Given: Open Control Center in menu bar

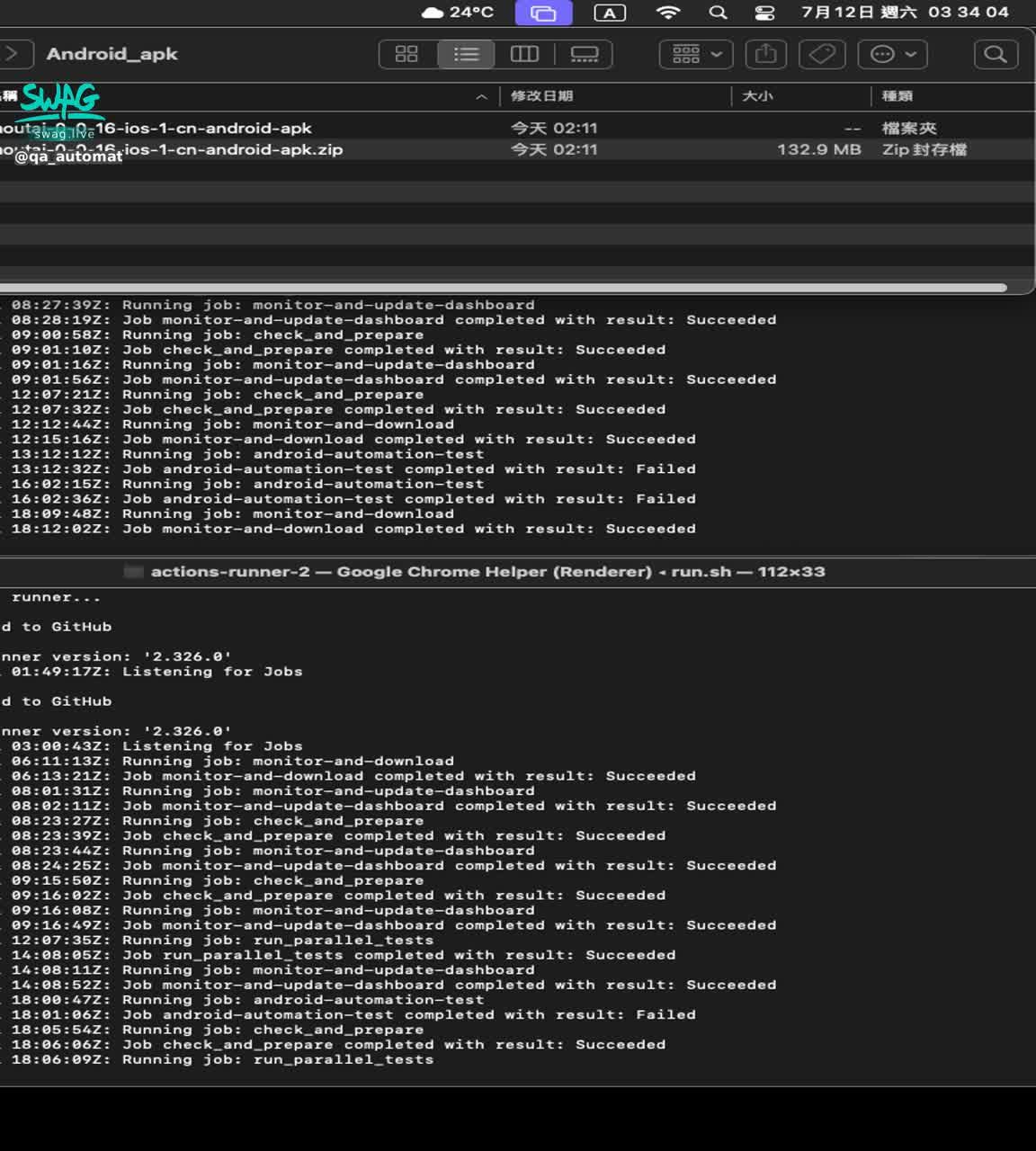Looking at the screenshot, I should 764,13.
